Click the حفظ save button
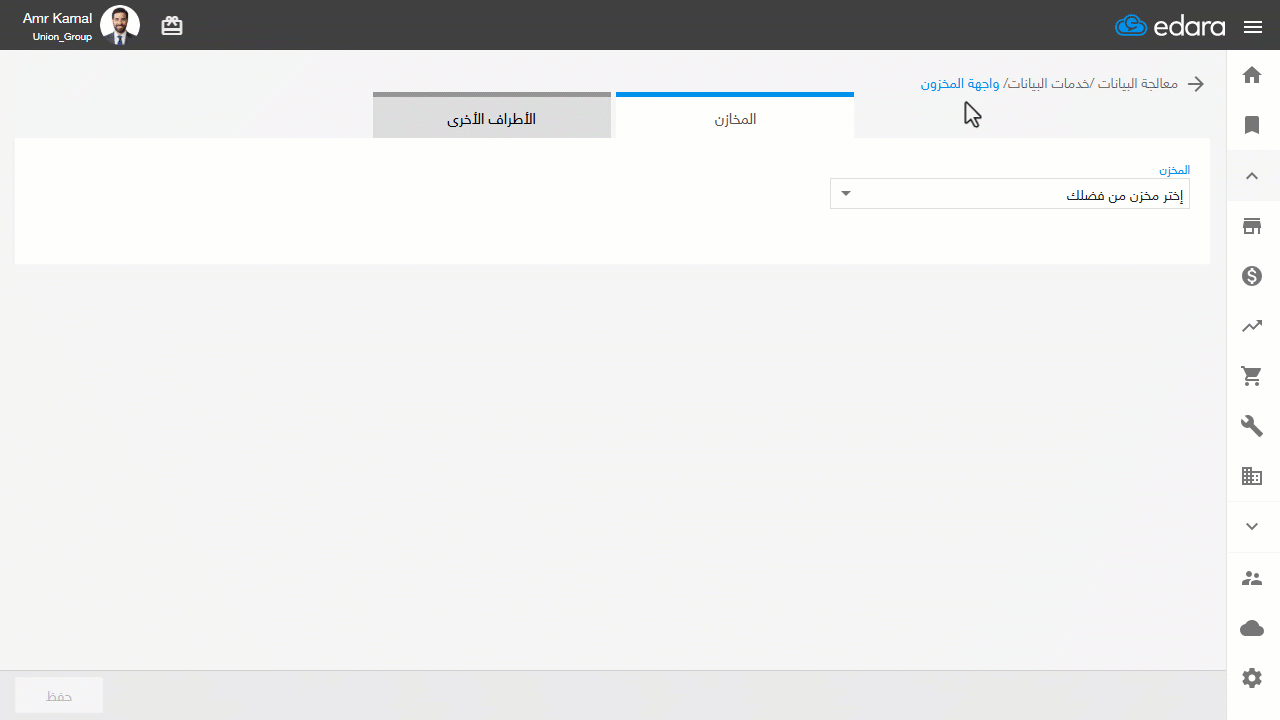The width and height of the screenshot is (1280, 720). point(59,695)
